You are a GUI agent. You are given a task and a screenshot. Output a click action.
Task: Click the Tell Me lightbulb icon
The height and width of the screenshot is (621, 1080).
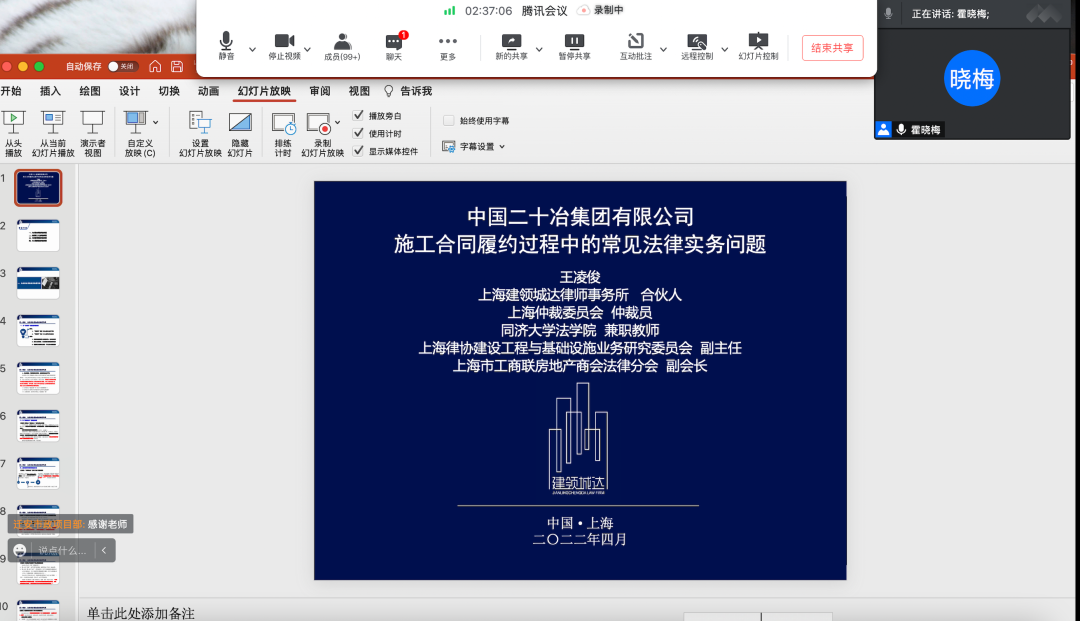click(x=388, y=91)
